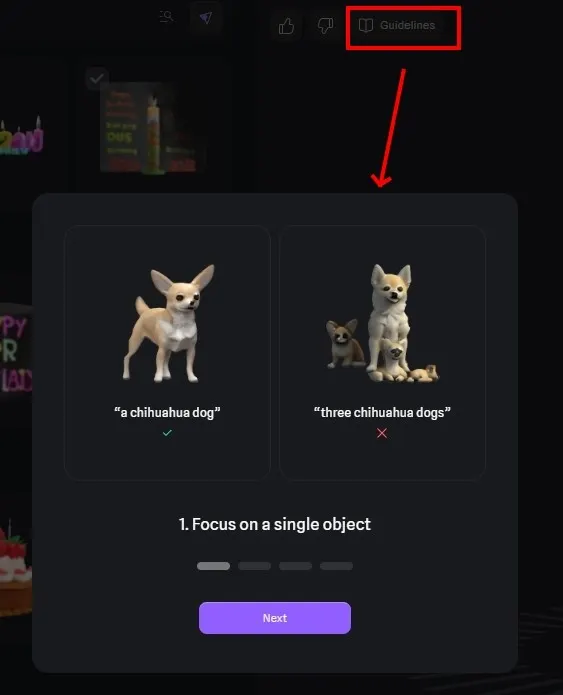
Task: Select the fourth slide indicator pill
Action: pos(336,566)
